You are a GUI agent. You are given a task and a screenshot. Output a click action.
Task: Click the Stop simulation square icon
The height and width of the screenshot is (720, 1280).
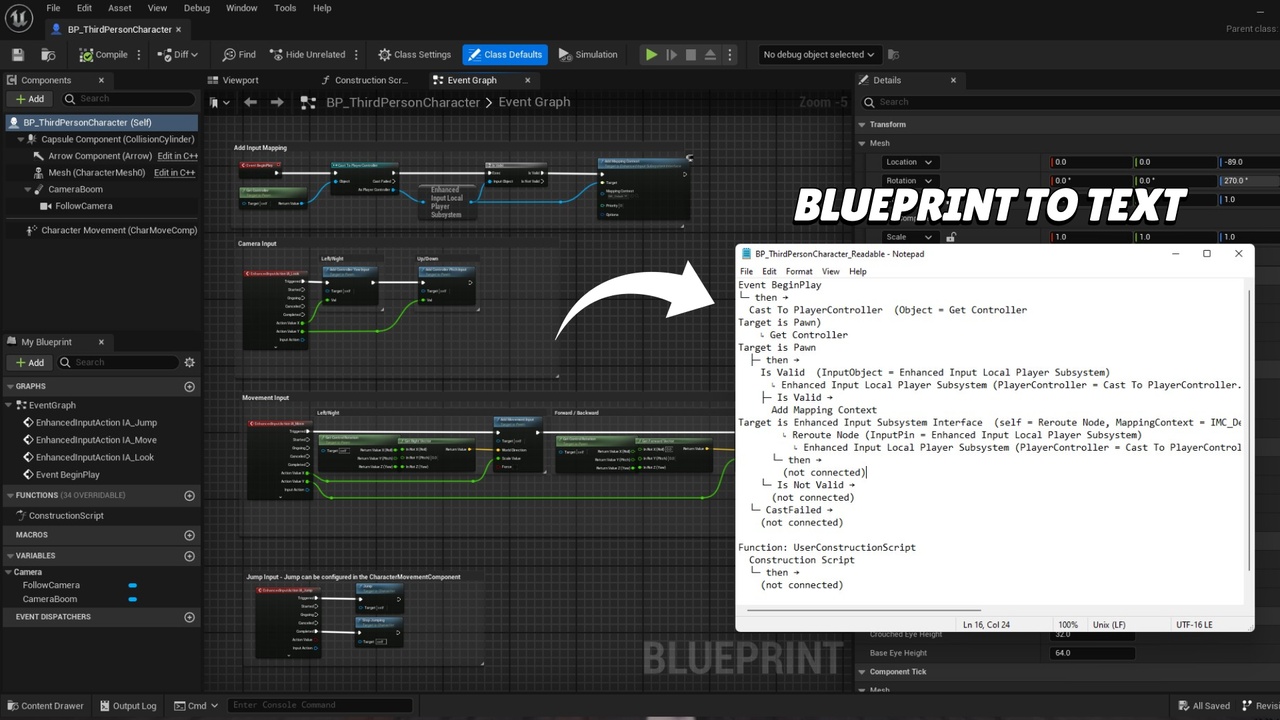click(x=691, y=55)
